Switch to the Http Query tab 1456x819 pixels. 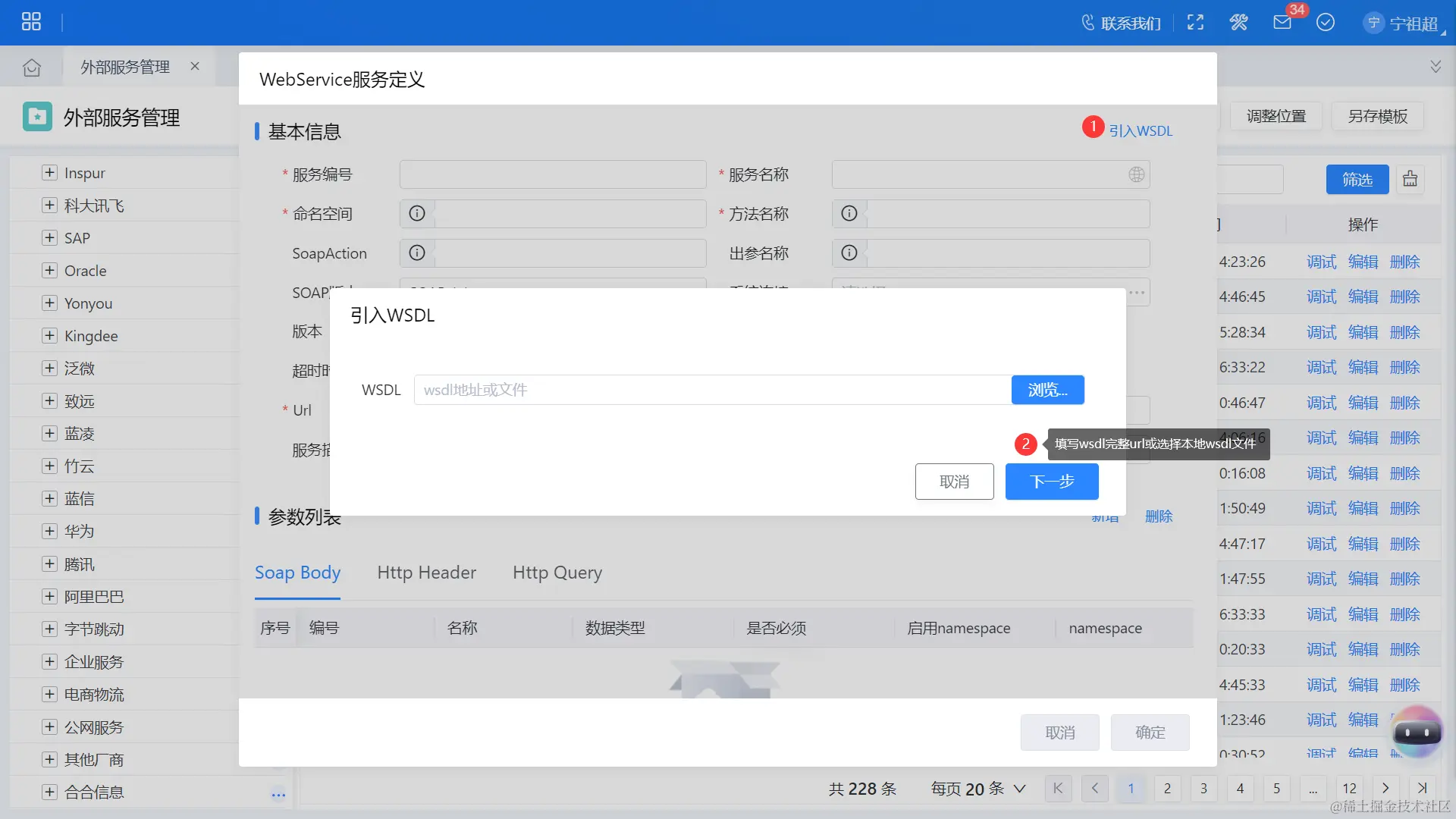(557, 573)
